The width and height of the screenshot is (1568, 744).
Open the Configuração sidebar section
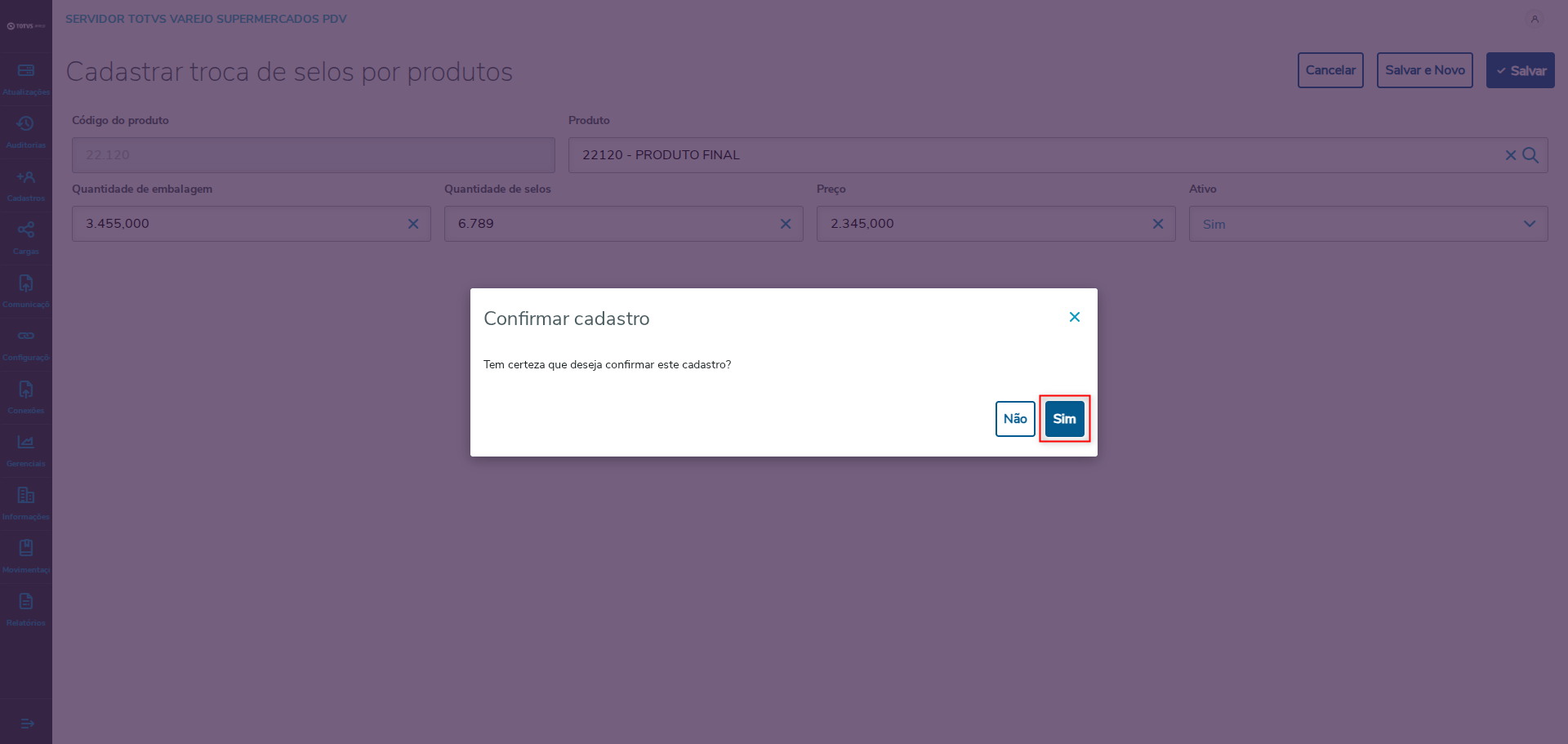pos(26,345)
